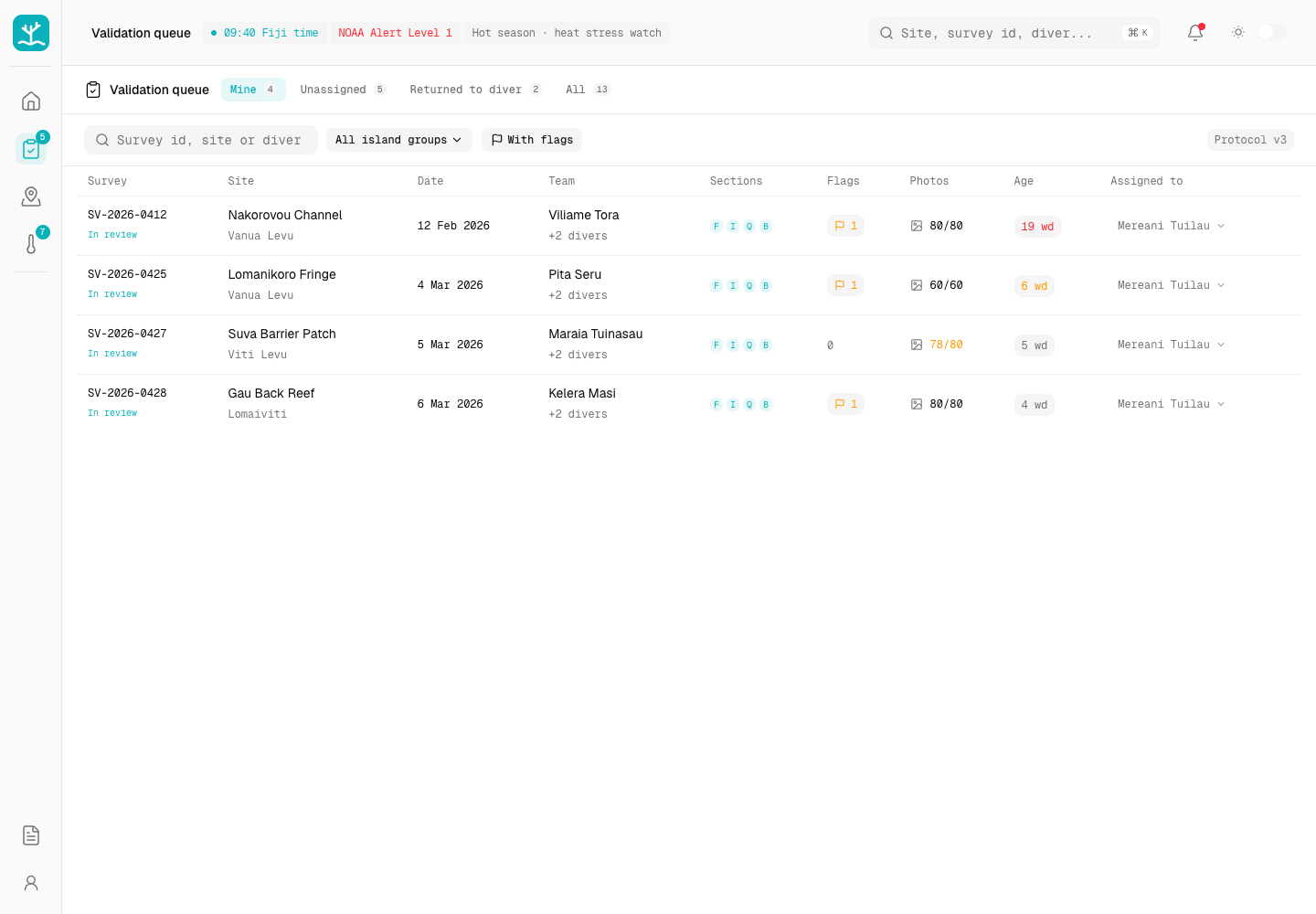1316x914 pixels.
Task: Click section B chip for Suva Barrier Patch
Action: tap(766, 345)
